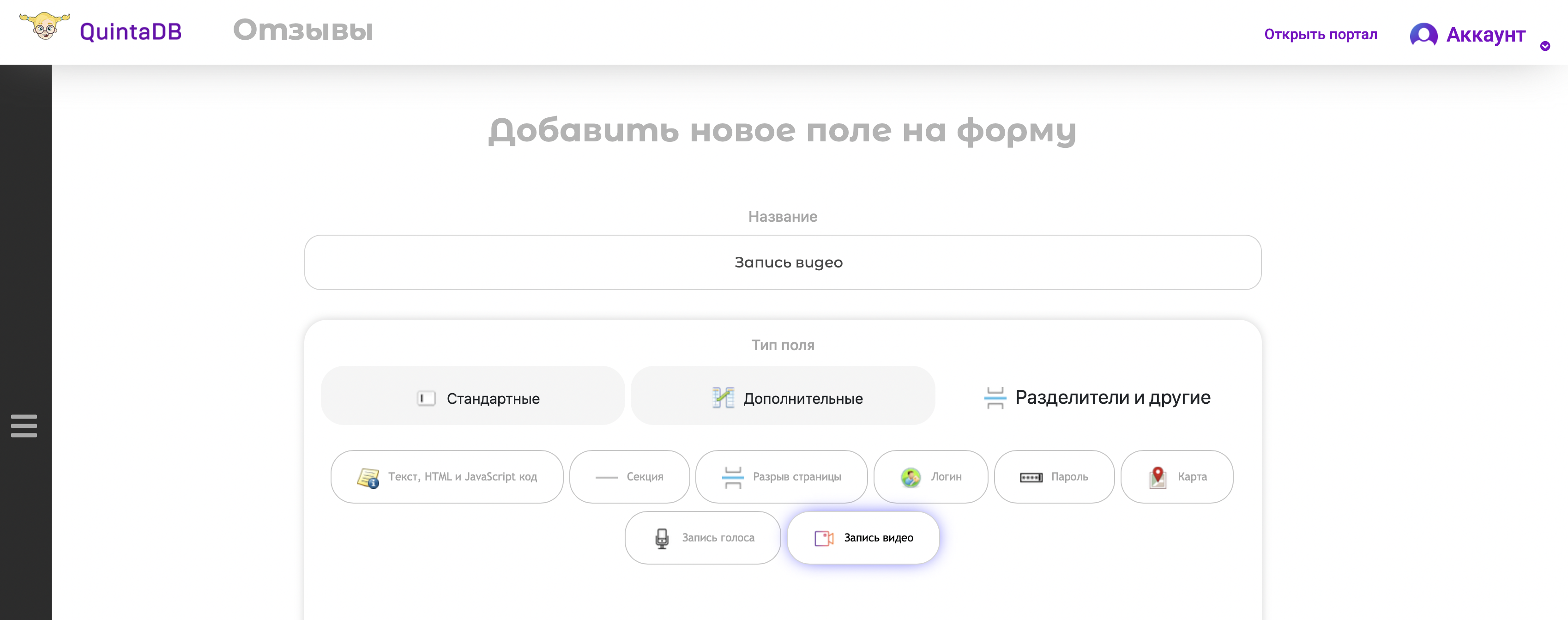Click the Логин user icon
The width and height of the screenshot is (1568, 620).
(x=911, y=478)
